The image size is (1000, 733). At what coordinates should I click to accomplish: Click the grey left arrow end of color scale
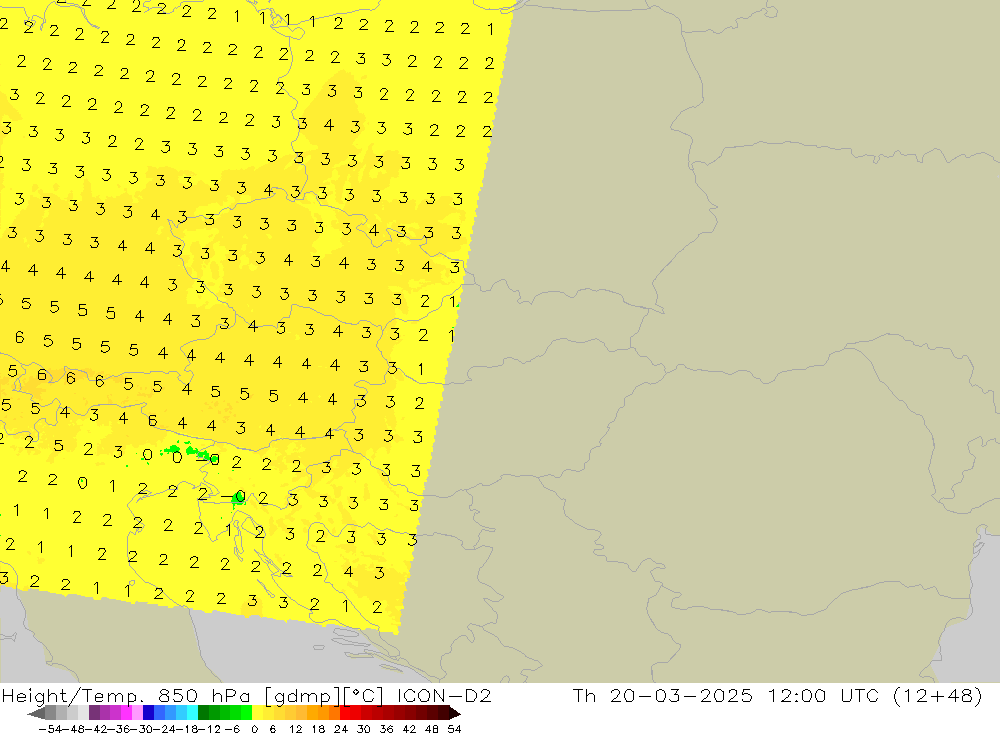tap(36, 713)
